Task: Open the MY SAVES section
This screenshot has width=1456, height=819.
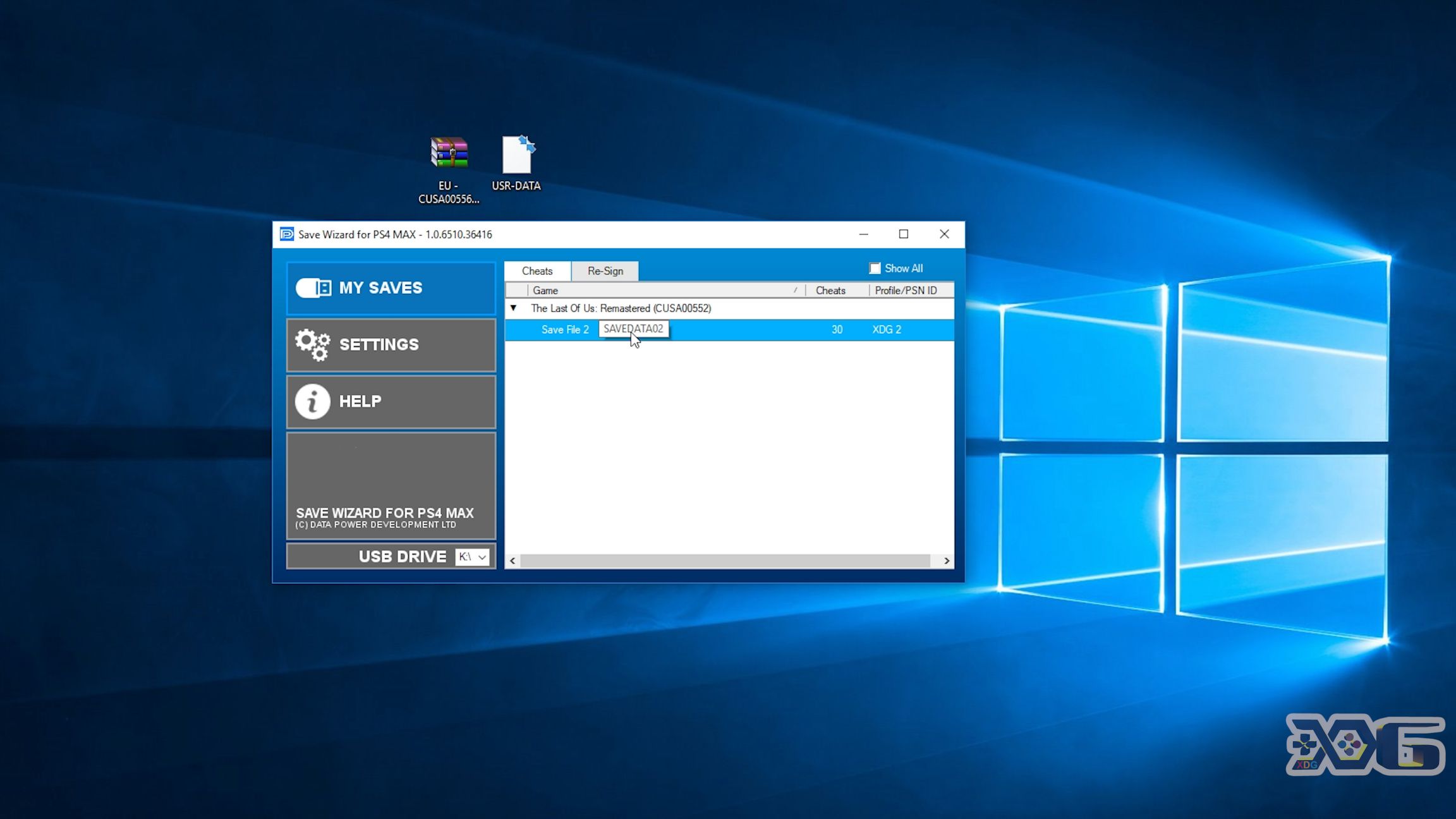Action: 391,288
